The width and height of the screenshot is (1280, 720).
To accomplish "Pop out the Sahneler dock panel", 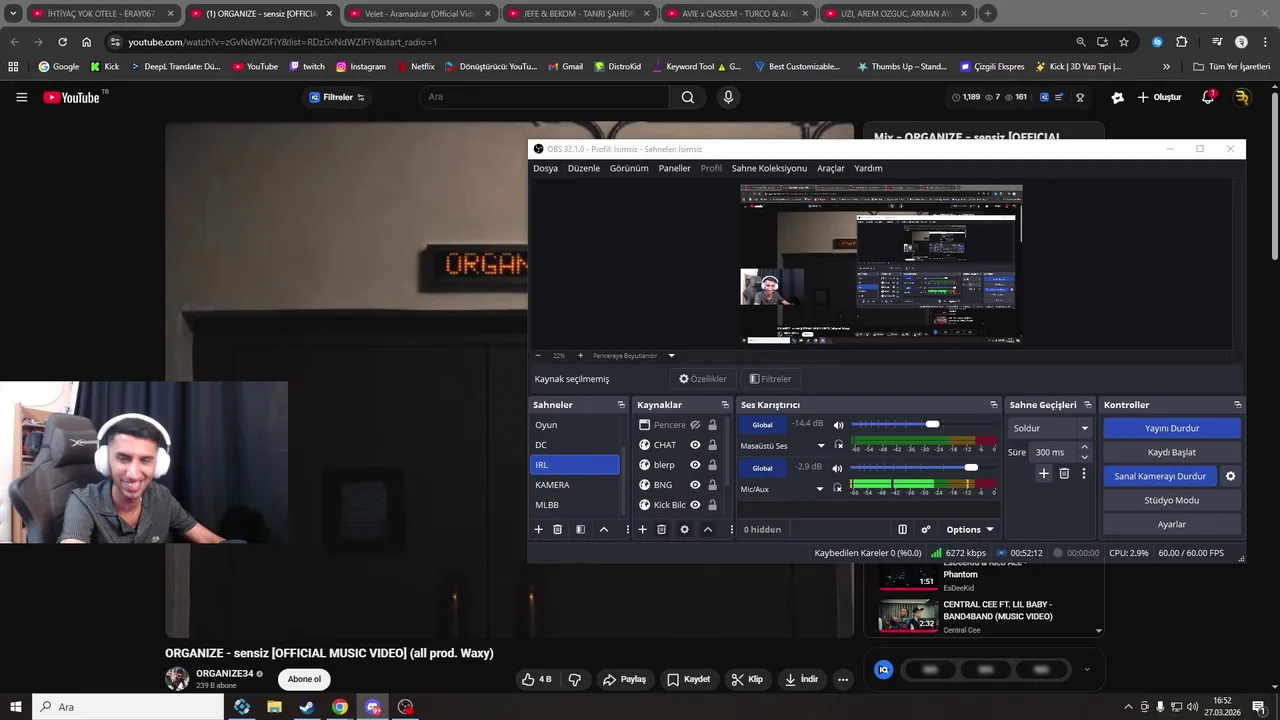I will point(621,405).
